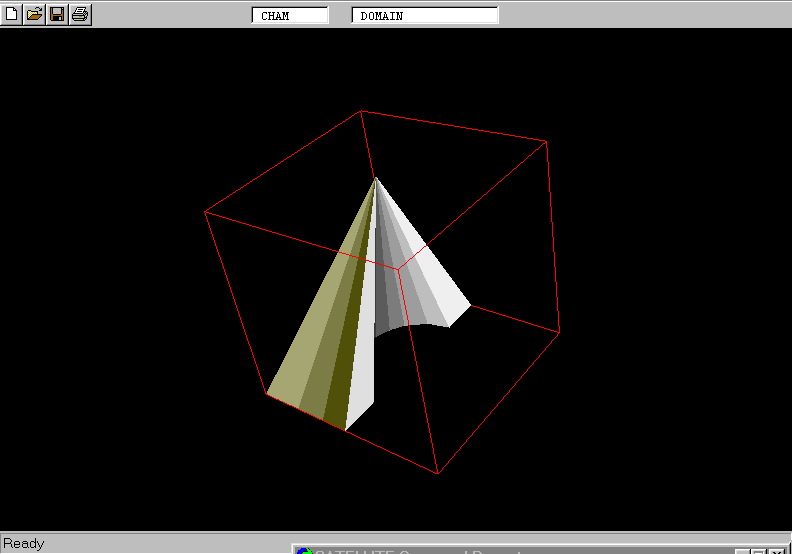Click the leftmost corner of red wireframe box
Viewport: 792px width, 554px height.
pos(205,211)
